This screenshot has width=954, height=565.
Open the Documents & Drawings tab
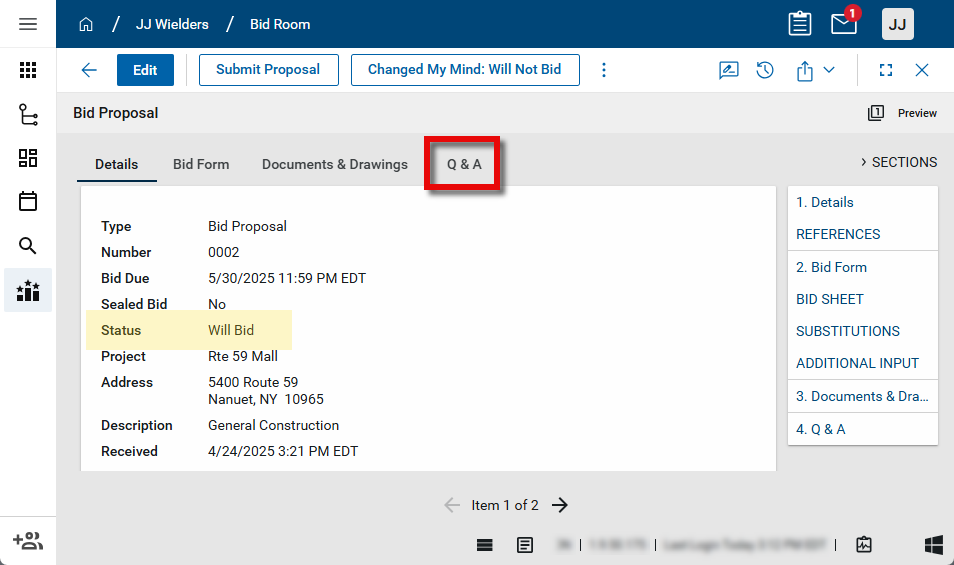tap(335, 164)
